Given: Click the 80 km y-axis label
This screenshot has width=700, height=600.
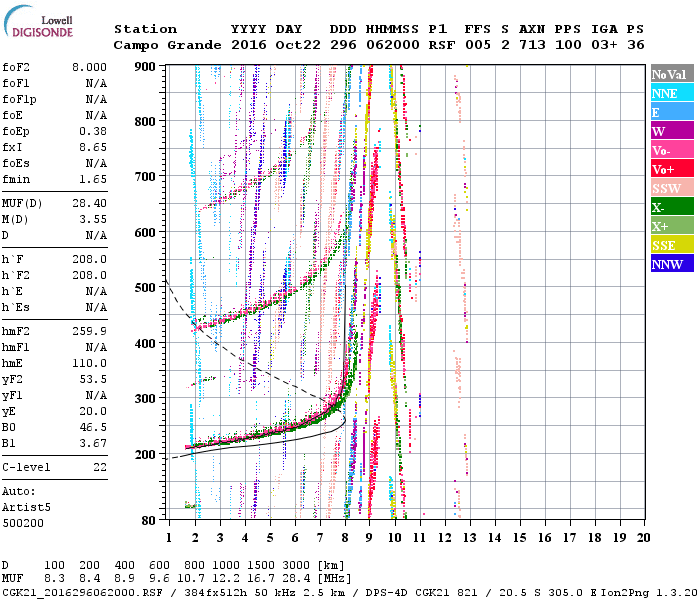Looking at the screenshot, I should [x=149, y=520].
